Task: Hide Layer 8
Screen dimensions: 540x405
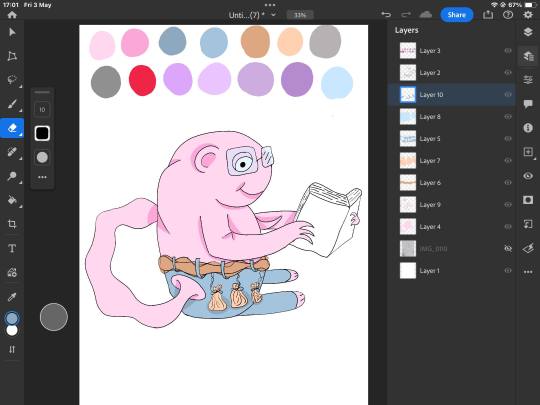Action: coord(508,117)
